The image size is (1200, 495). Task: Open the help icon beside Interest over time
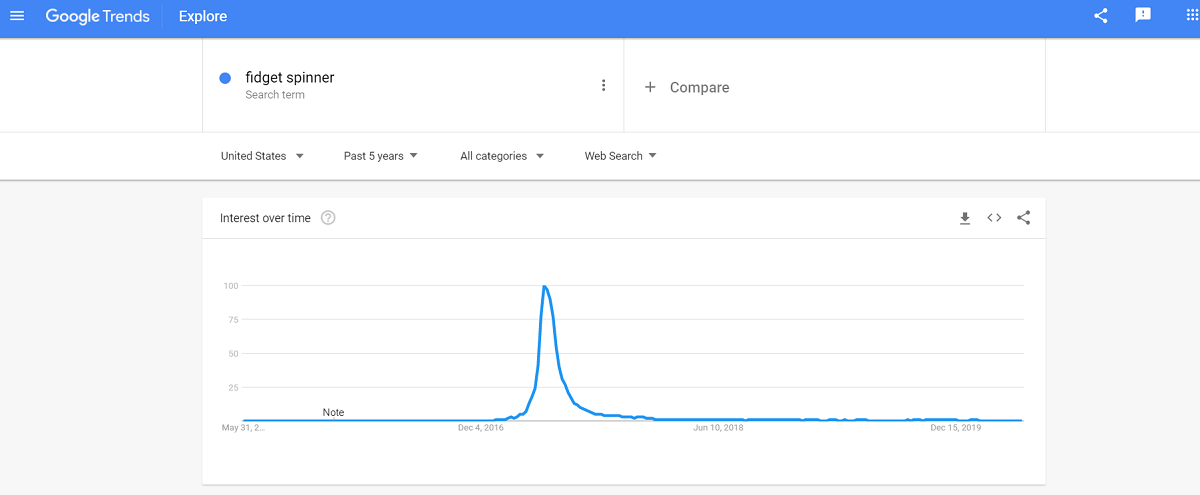[x=328, y=218]
